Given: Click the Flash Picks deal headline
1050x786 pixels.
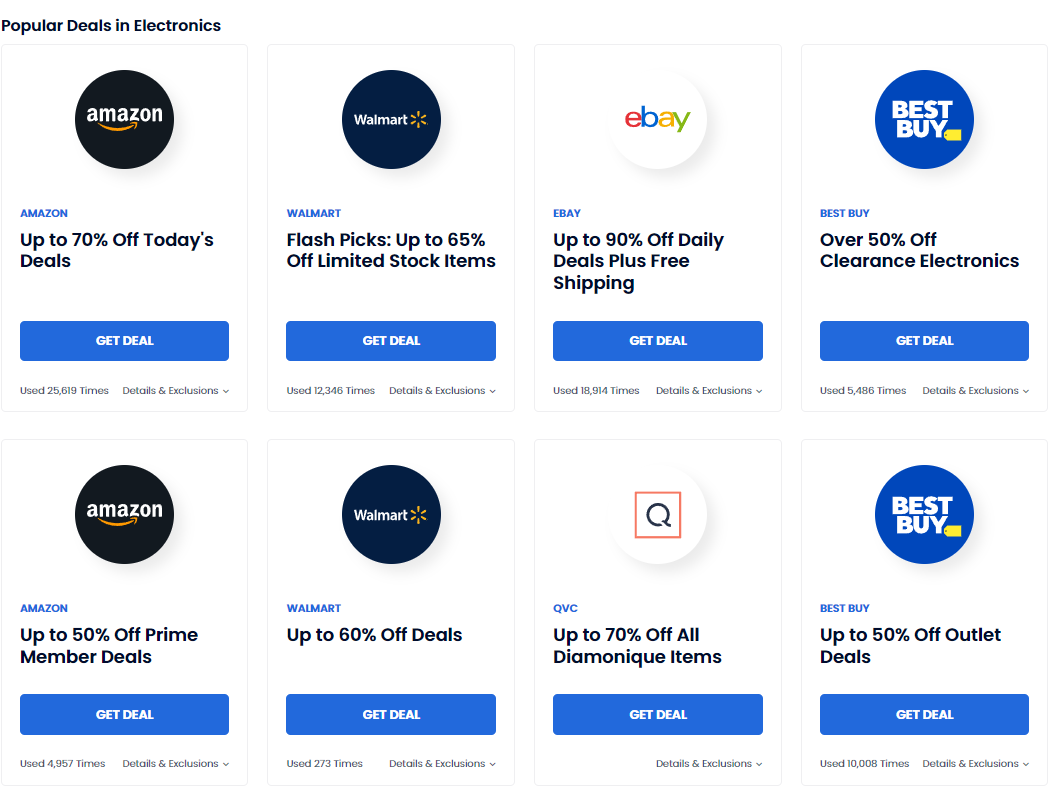Looking at the screenshot, I should tap(390, 250).
